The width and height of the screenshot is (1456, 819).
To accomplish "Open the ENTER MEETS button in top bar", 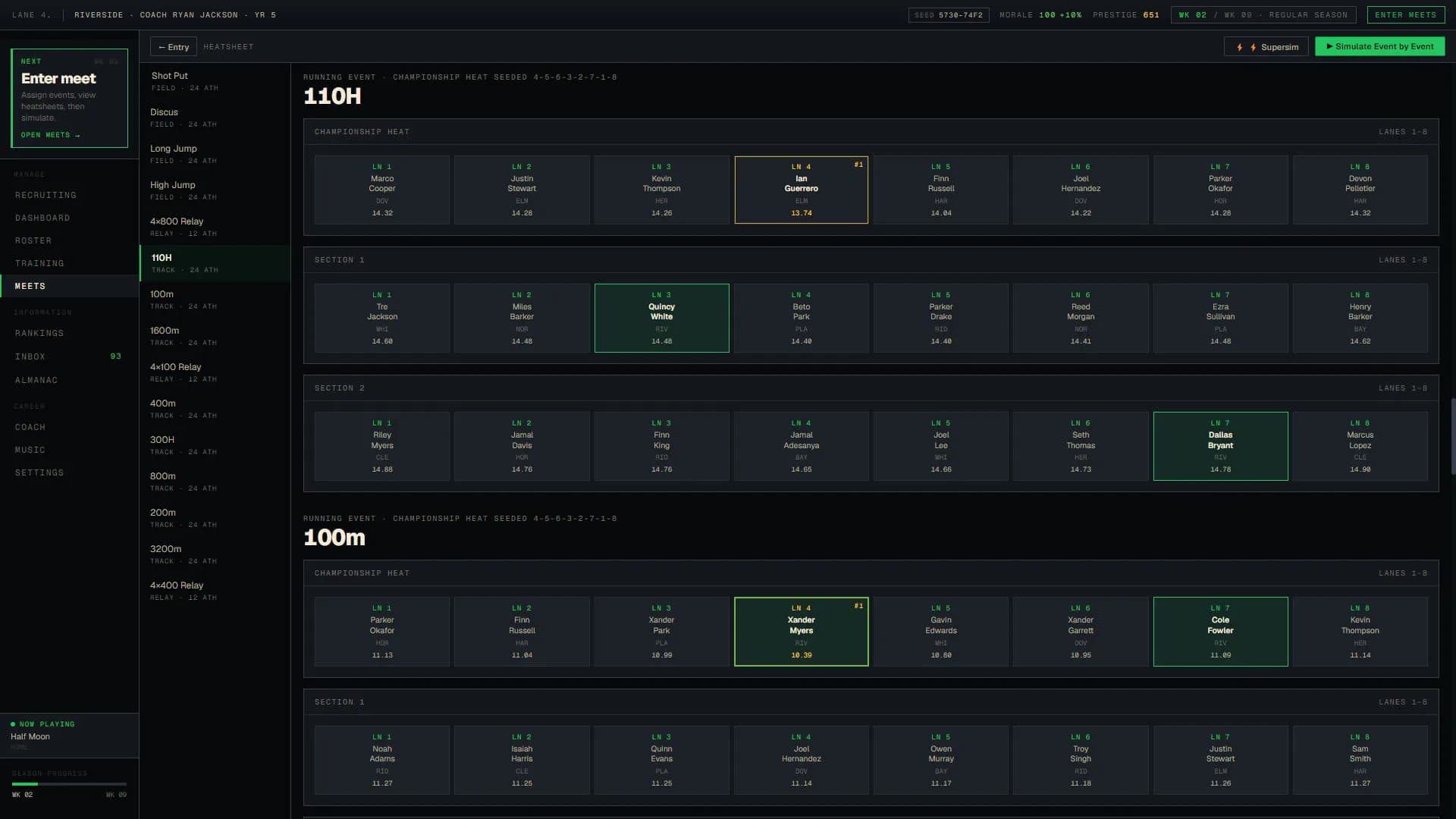I will tap(1405, 14).
